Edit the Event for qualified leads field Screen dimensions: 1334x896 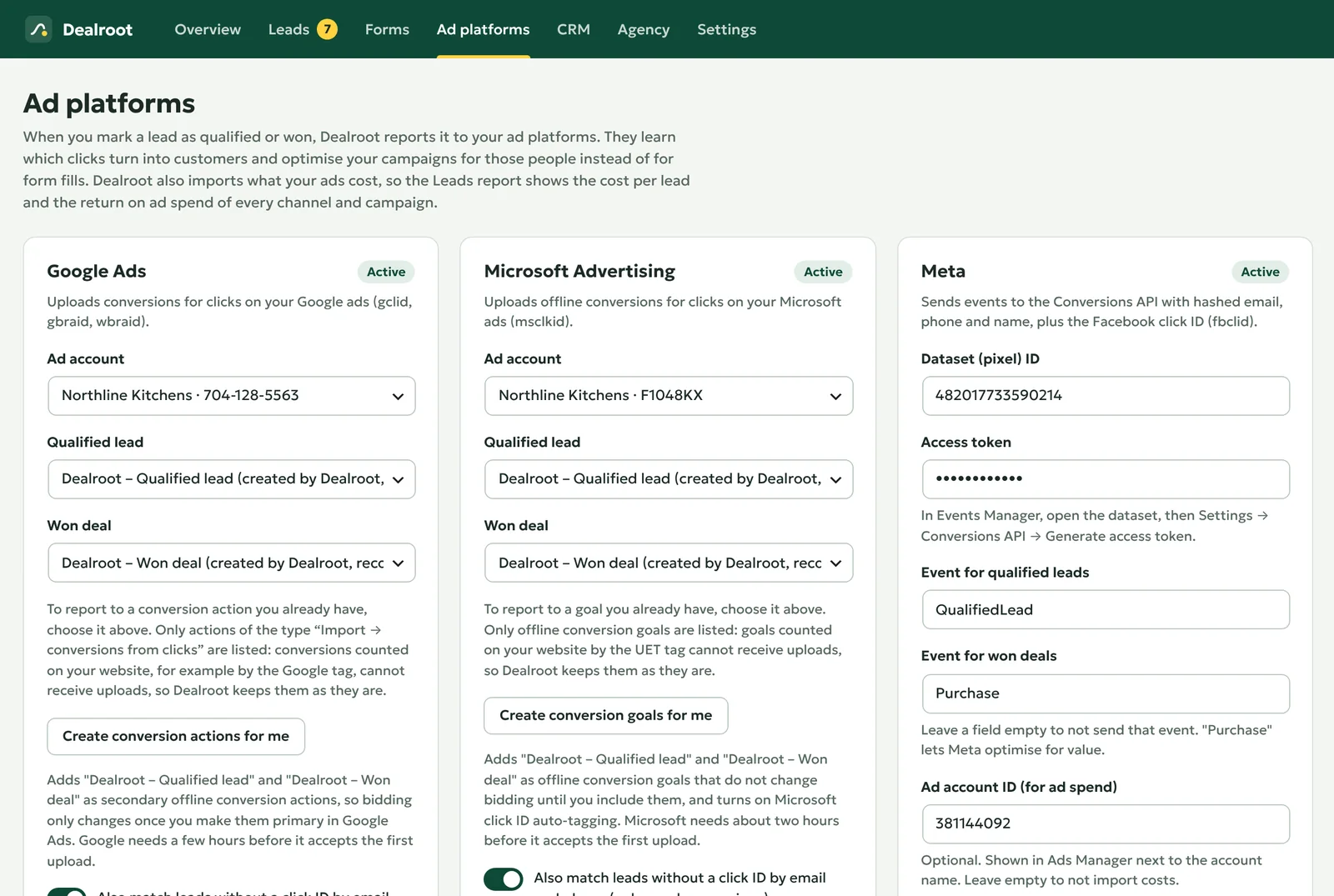pyautogui.click(x=1106, y=609)
